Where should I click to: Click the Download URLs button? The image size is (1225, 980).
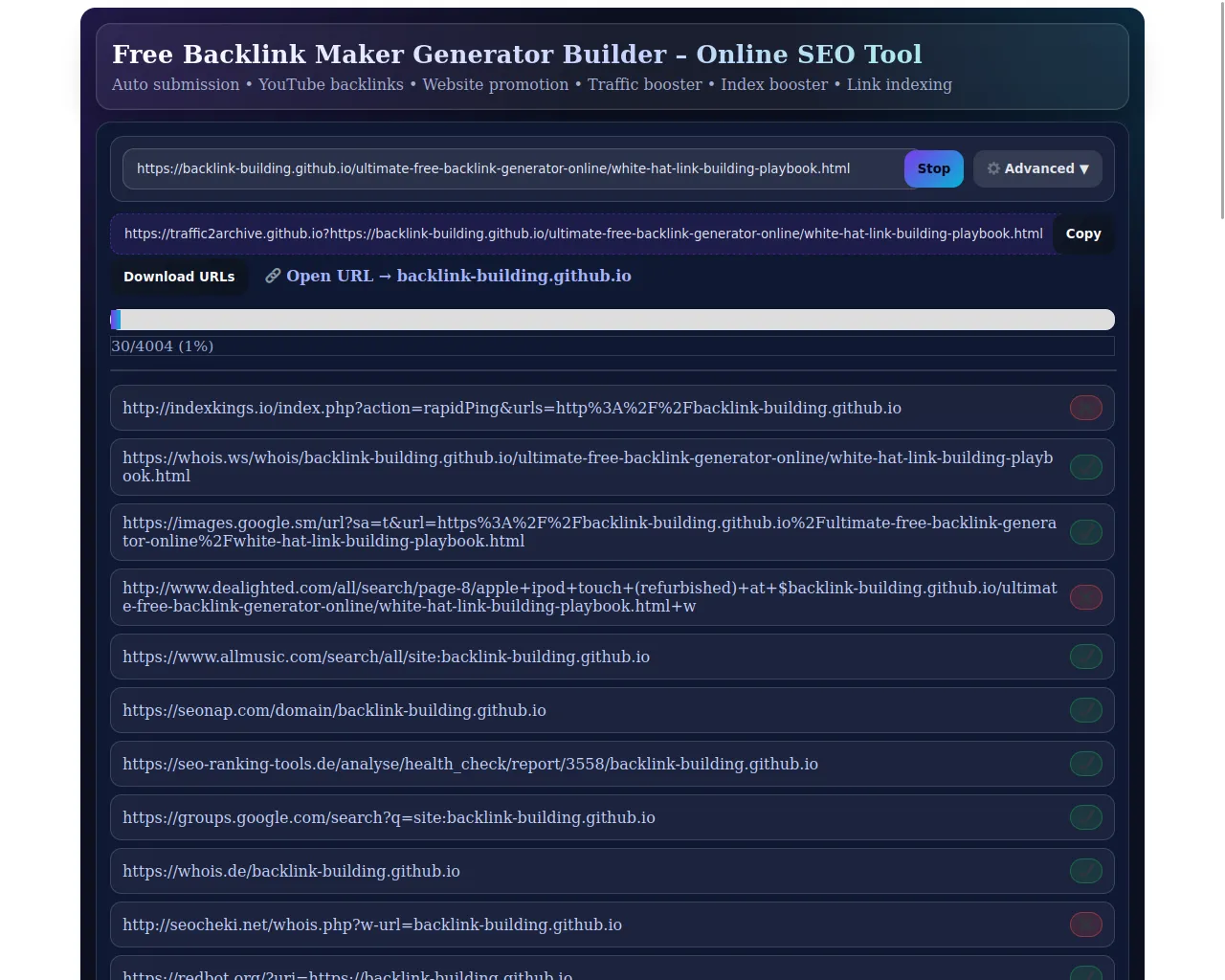tap(179, 277)
